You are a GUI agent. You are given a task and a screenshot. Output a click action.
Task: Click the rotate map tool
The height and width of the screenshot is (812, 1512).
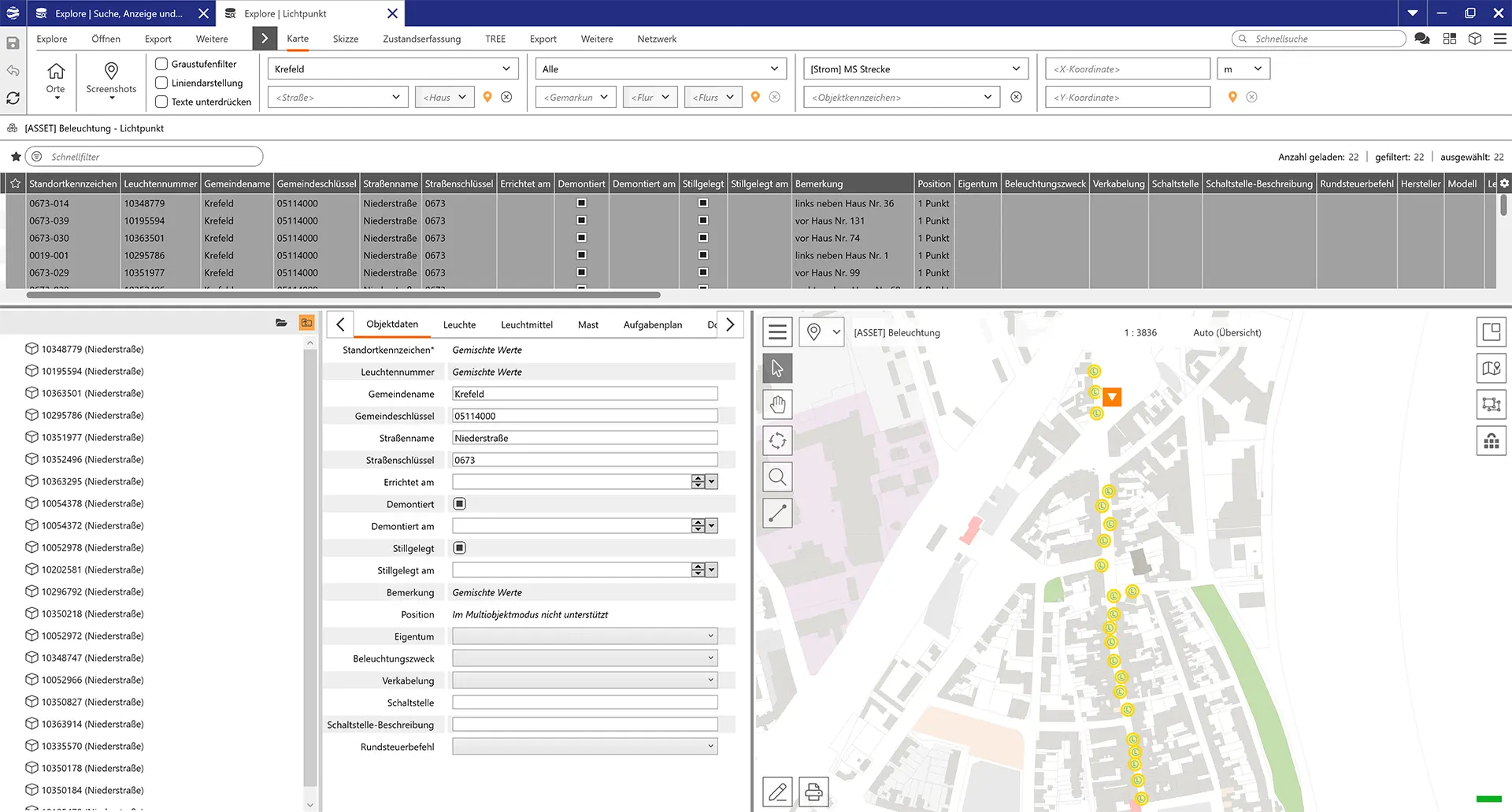777,441
